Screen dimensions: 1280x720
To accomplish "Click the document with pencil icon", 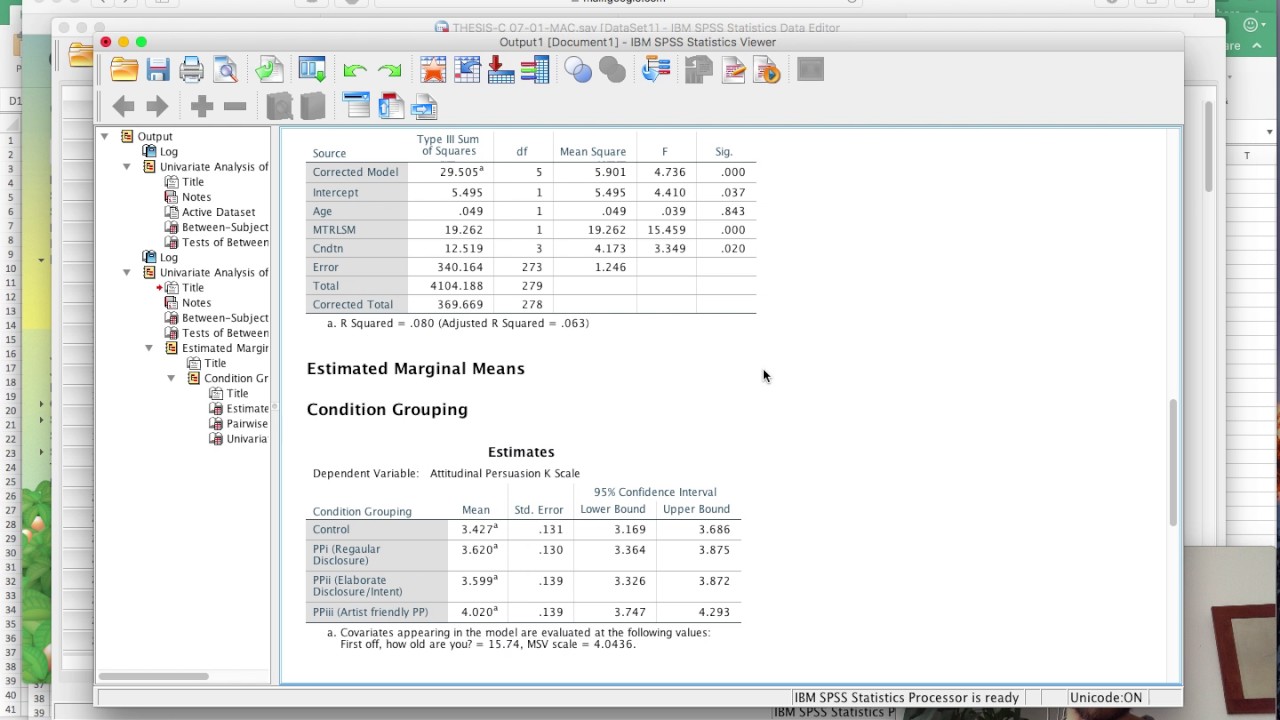I will [733, 69].
